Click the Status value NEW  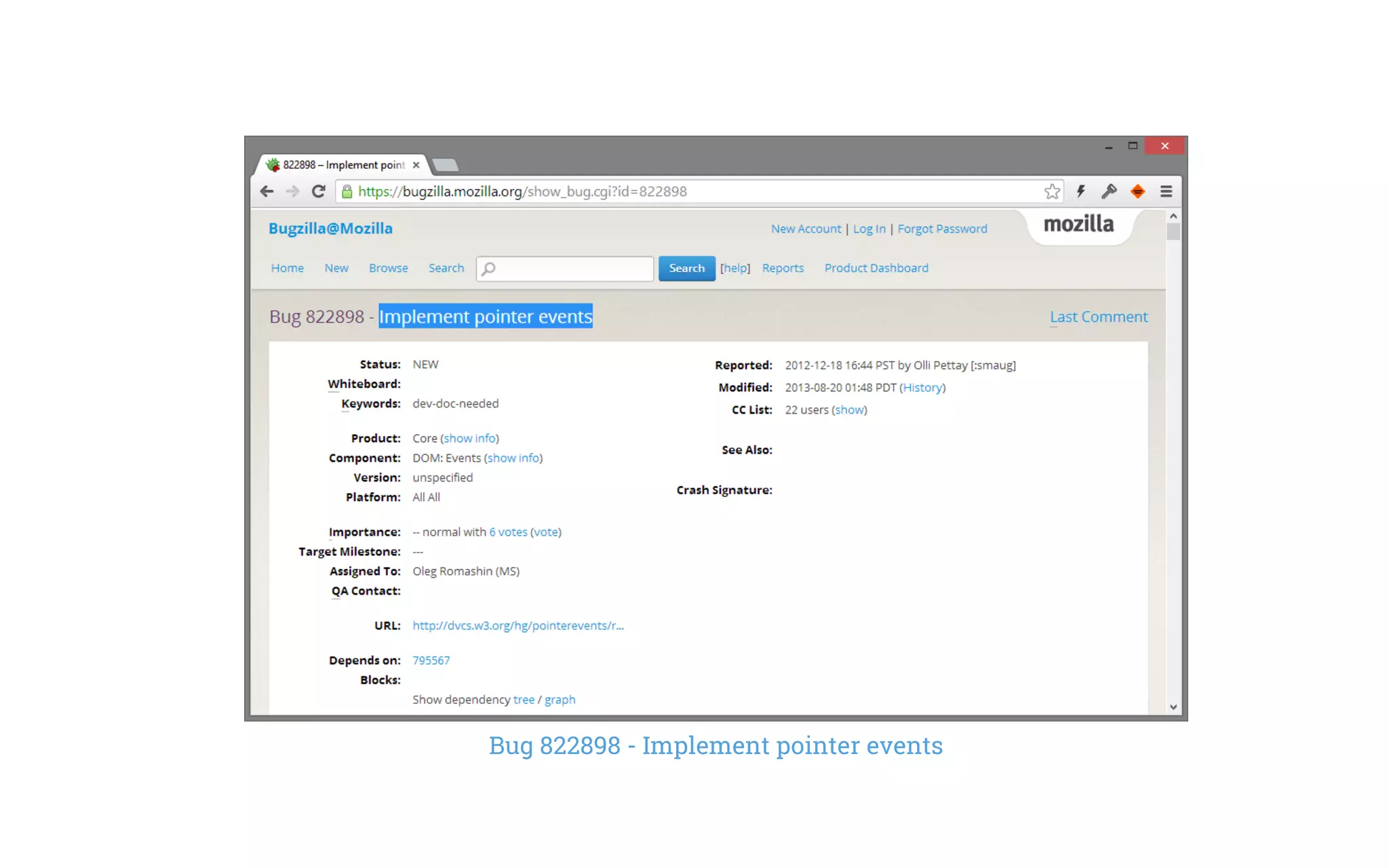pos(425,364)
